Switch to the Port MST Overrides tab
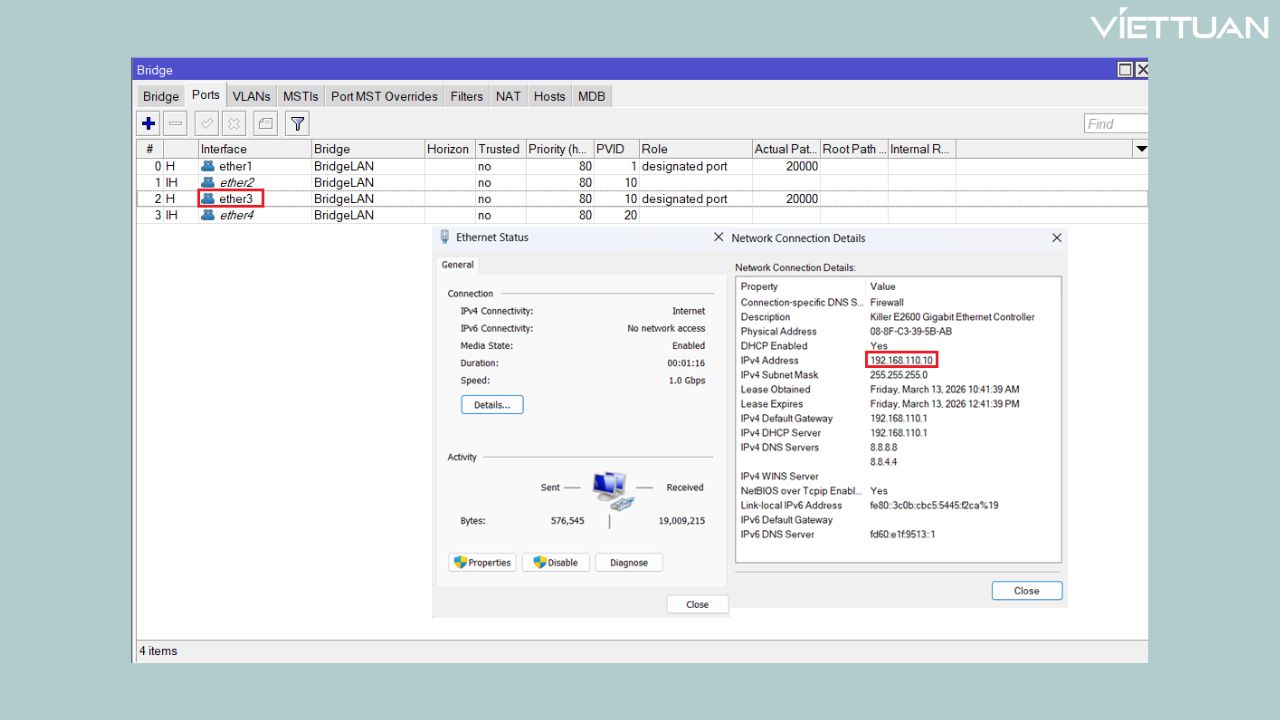This screenshot has height=720, width=1280. 384,96
